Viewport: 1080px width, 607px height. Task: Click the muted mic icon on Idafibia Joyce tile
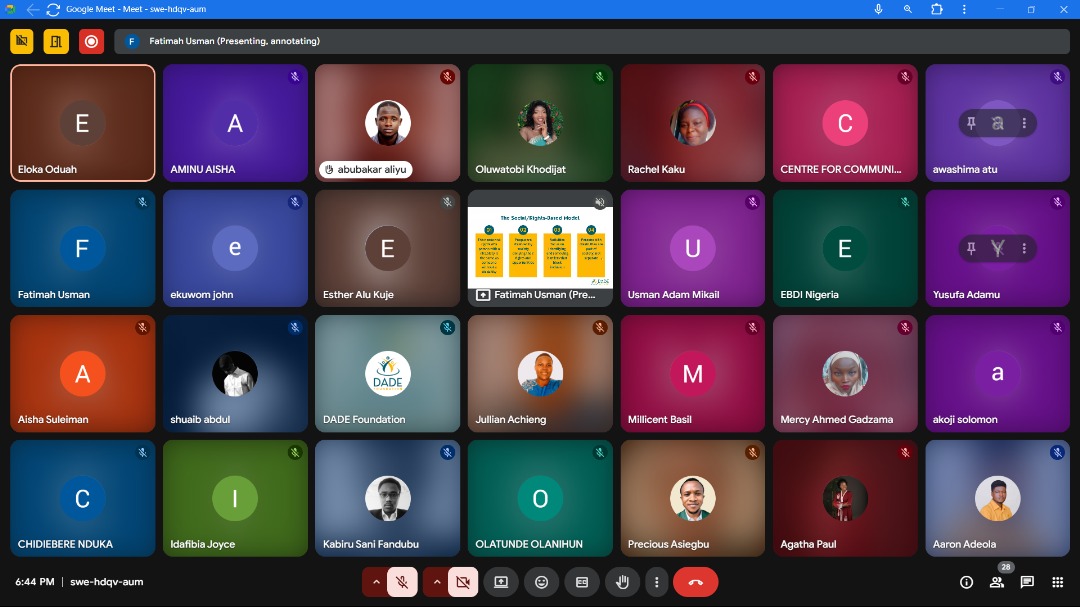[x=295, y=452]
